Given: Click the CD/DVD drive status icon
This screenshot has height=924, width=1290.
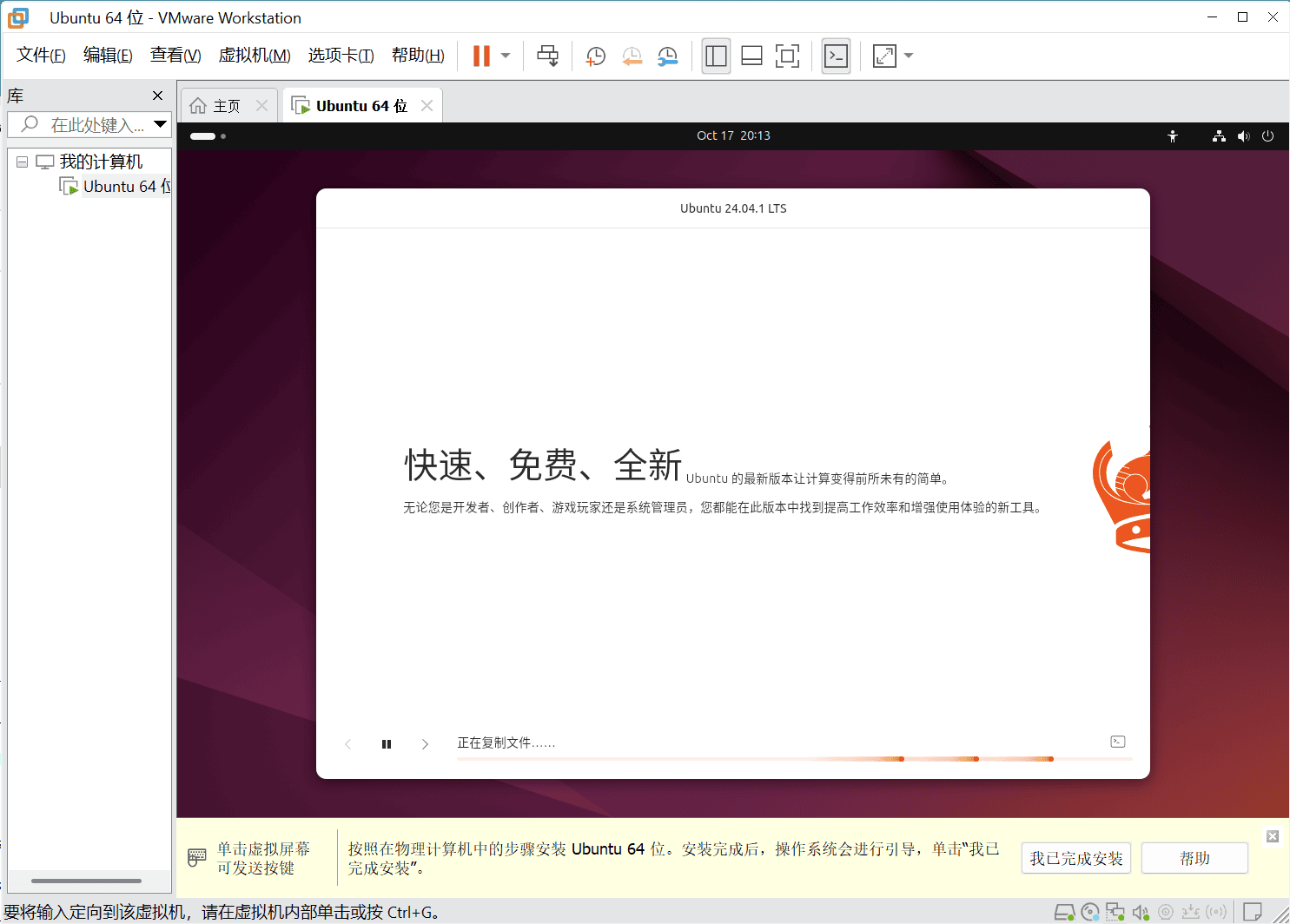Looking at the screenshot, I should click(1090, 912).
